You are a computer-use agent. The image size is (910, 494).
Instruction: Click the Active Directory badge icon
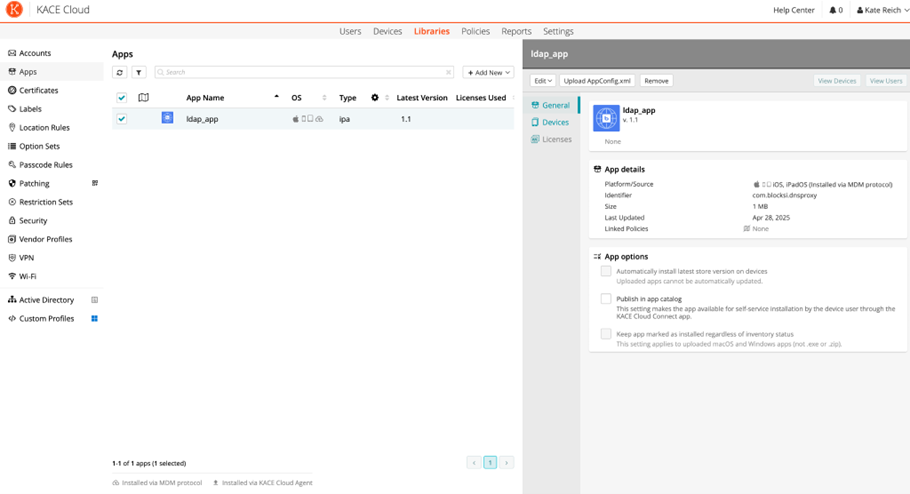(95, 300)
